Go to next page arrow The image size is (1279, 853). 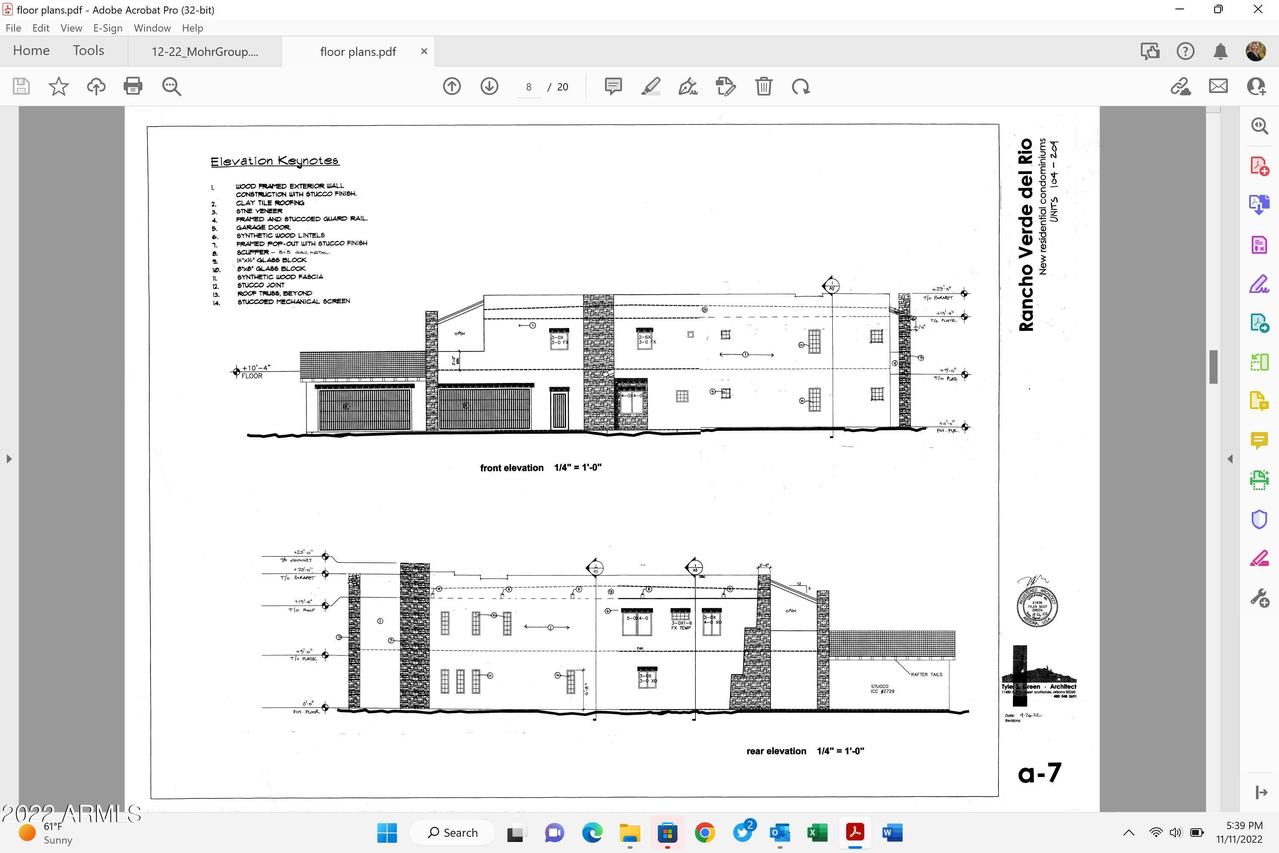[x=489, y=87]
